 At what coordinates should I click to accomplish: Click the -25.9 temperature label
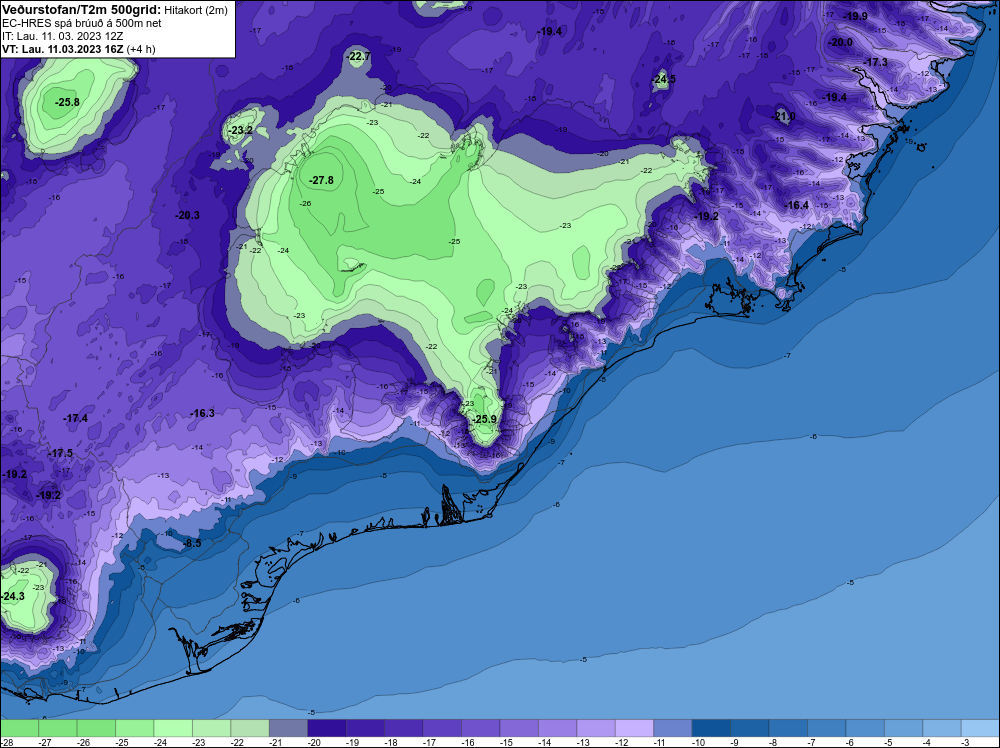click(x=484, y=419)
